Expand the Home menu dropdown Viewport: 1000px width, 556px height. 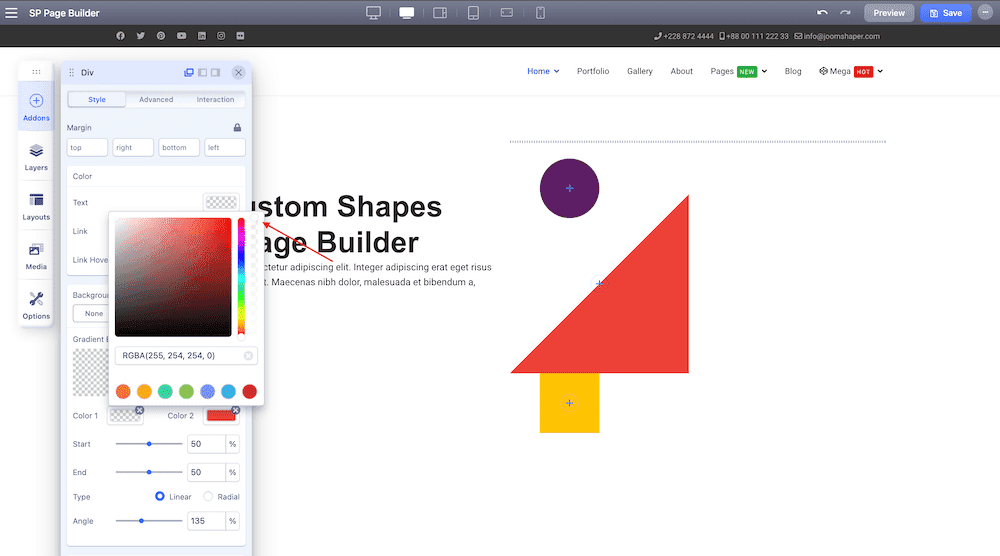[x=543, y=71]
